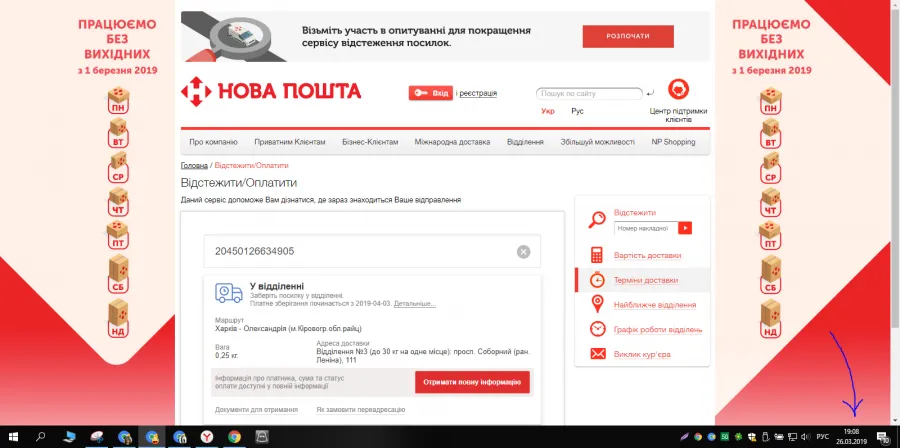Screen dimensions: 900x448
Task: Open the Детальніше... link about paid storage
Action: pos(414,303)
